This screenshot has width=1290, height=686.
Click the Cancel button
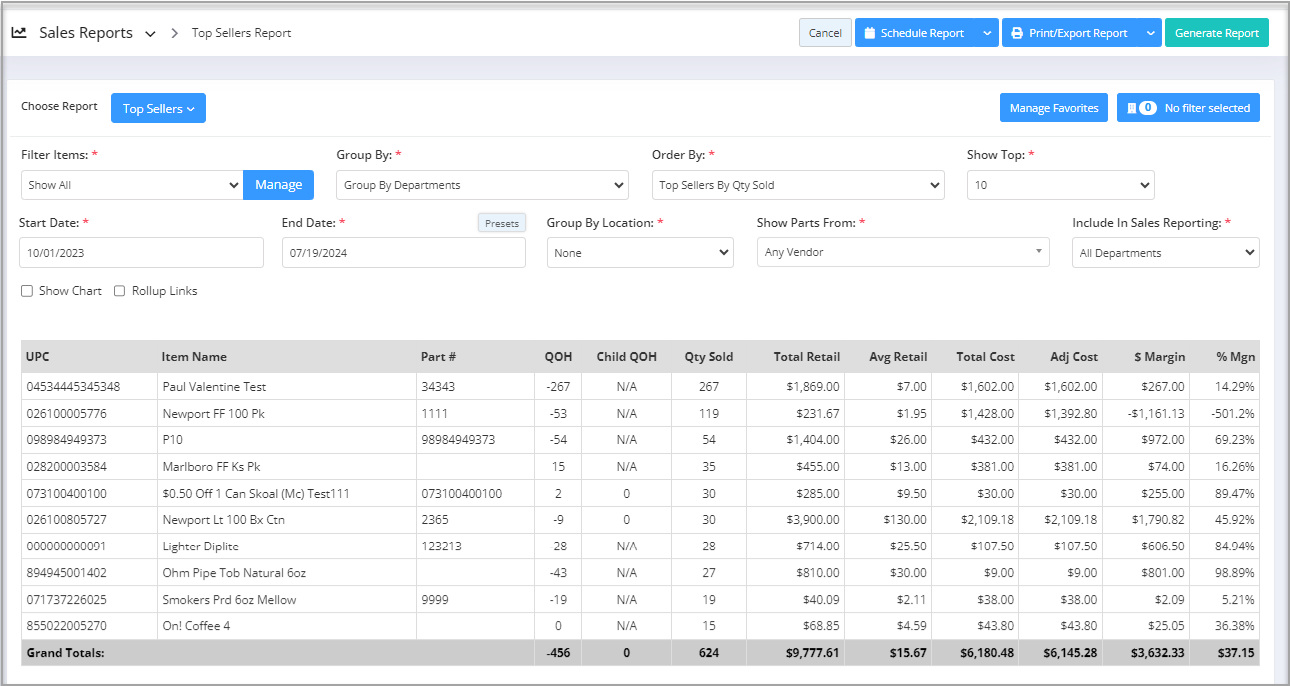pyautogui.click(x=825, y=33)
